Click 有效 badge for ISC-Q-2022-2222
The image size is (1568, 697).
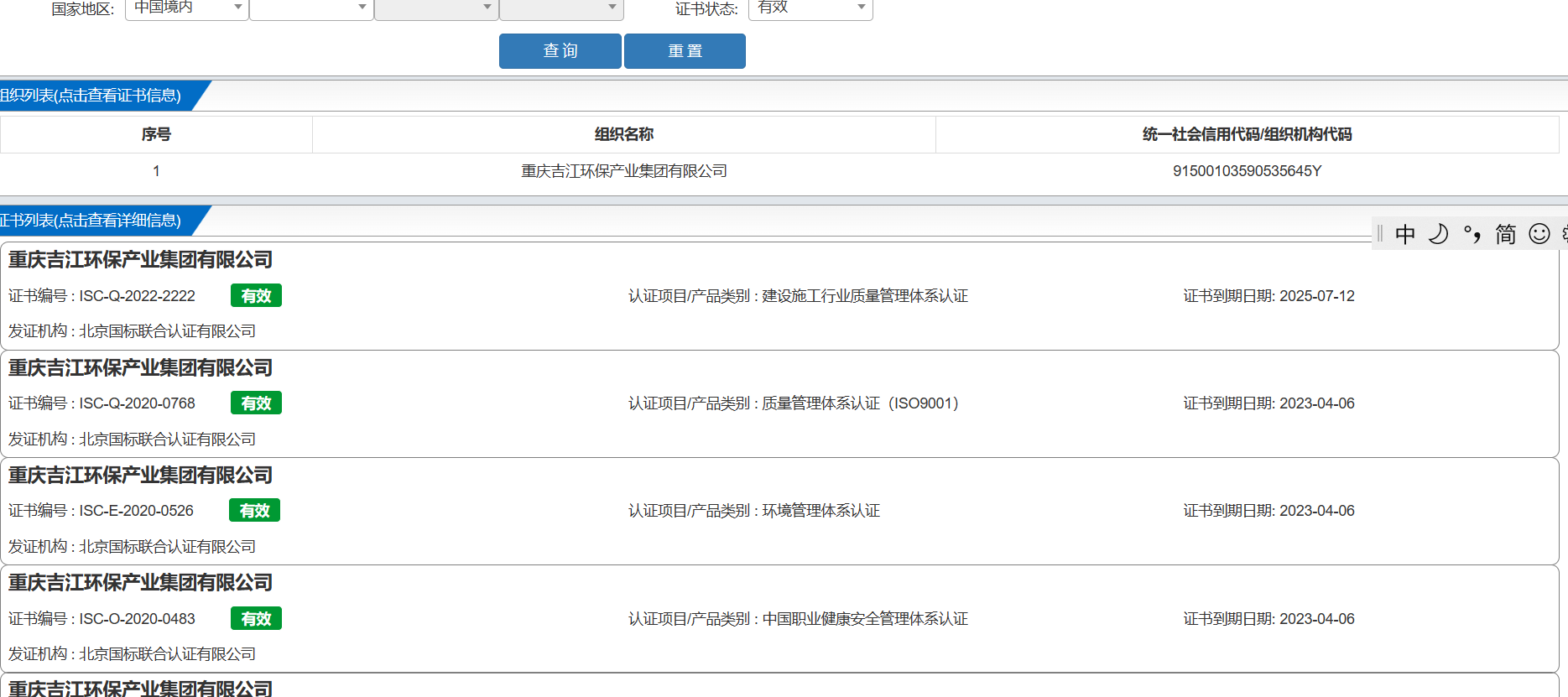click(x=256, y=296)
